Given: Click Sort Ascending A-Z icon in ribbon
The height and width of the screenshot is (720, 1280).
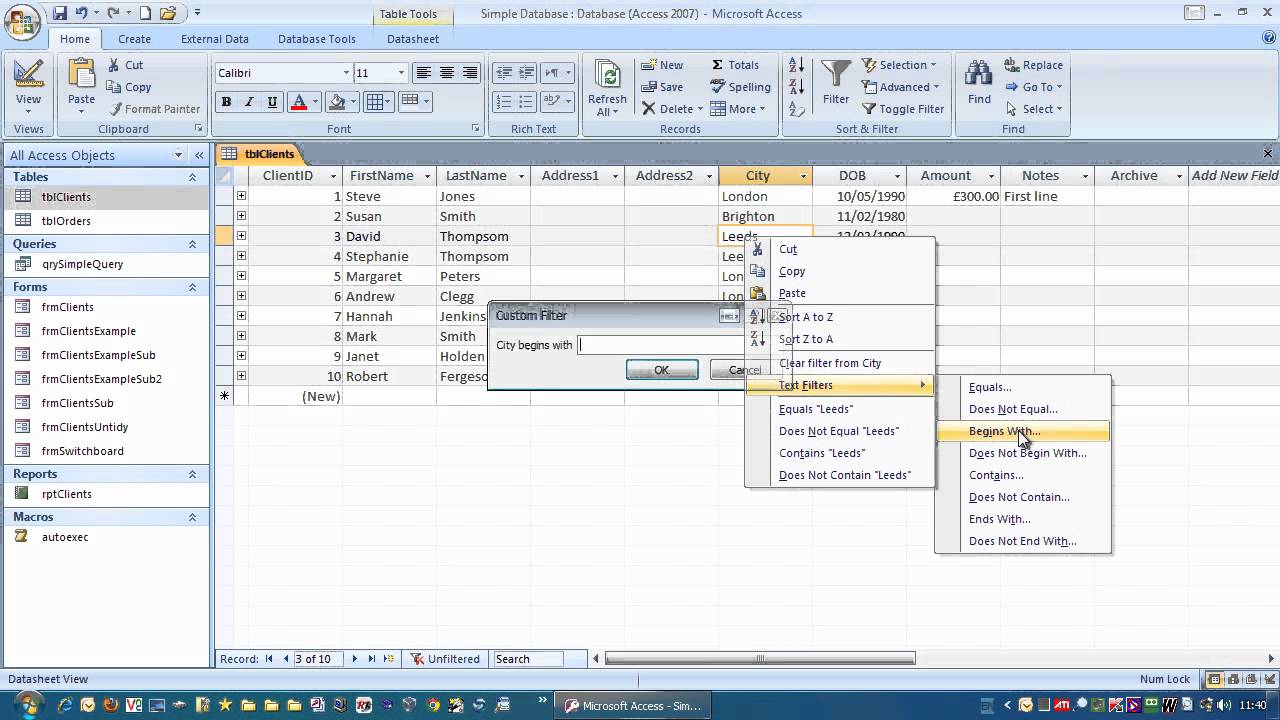Looking at the screenshot, I should [x=797, y=65].
